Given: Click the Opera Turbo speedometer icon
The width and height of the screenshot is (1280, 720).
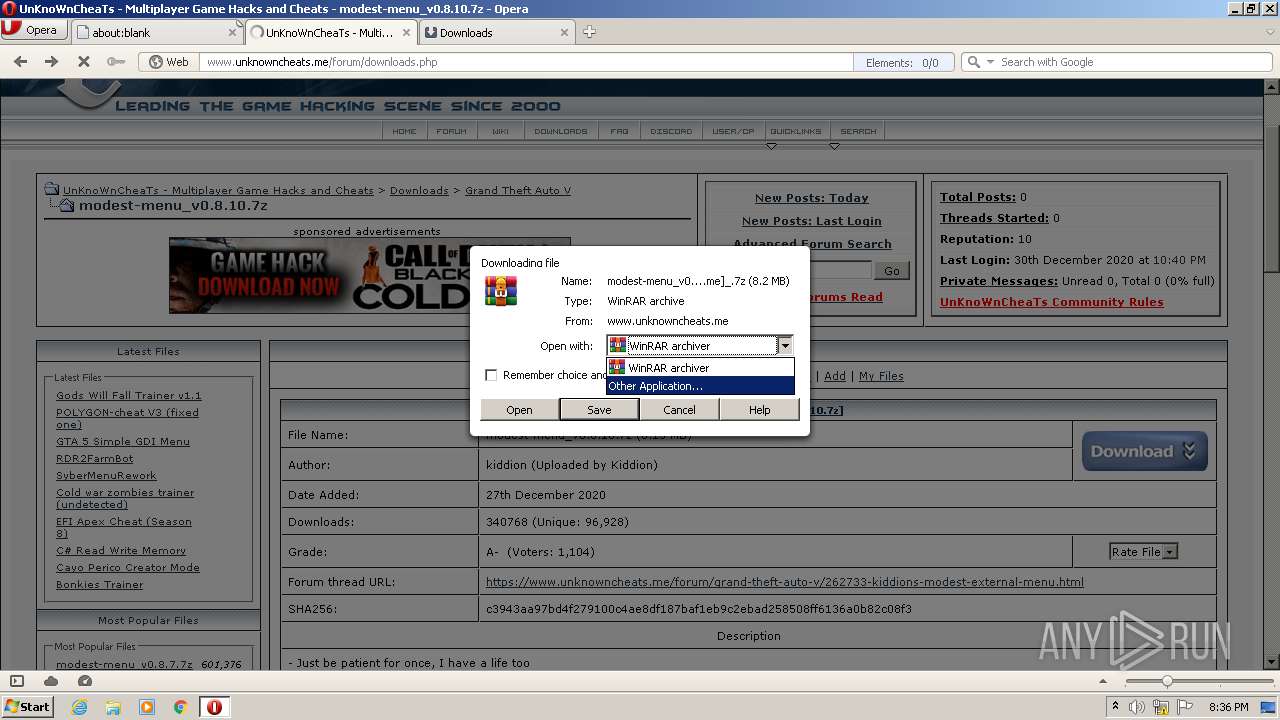Looking at the screenshot, I should (x=85, y=681).
